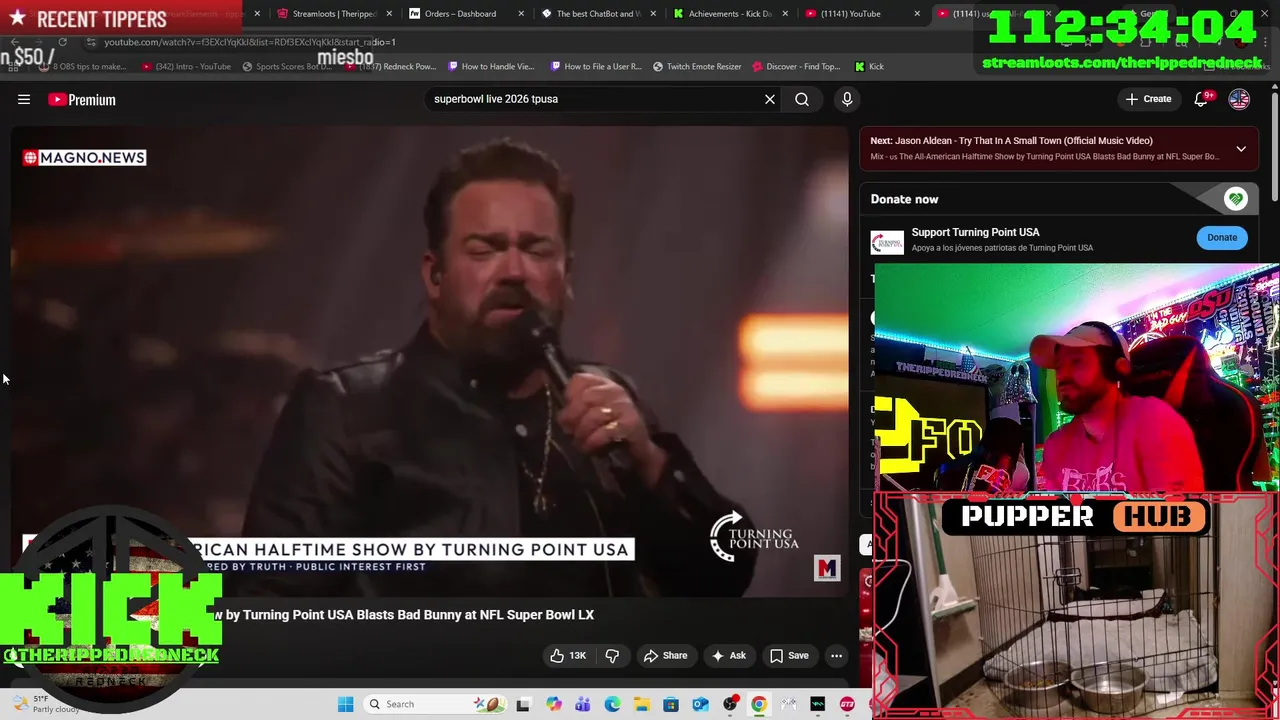The height and width of the screenshot is (720, 1280).
Task: Start voice search with microphone
Action: (847, 99)
